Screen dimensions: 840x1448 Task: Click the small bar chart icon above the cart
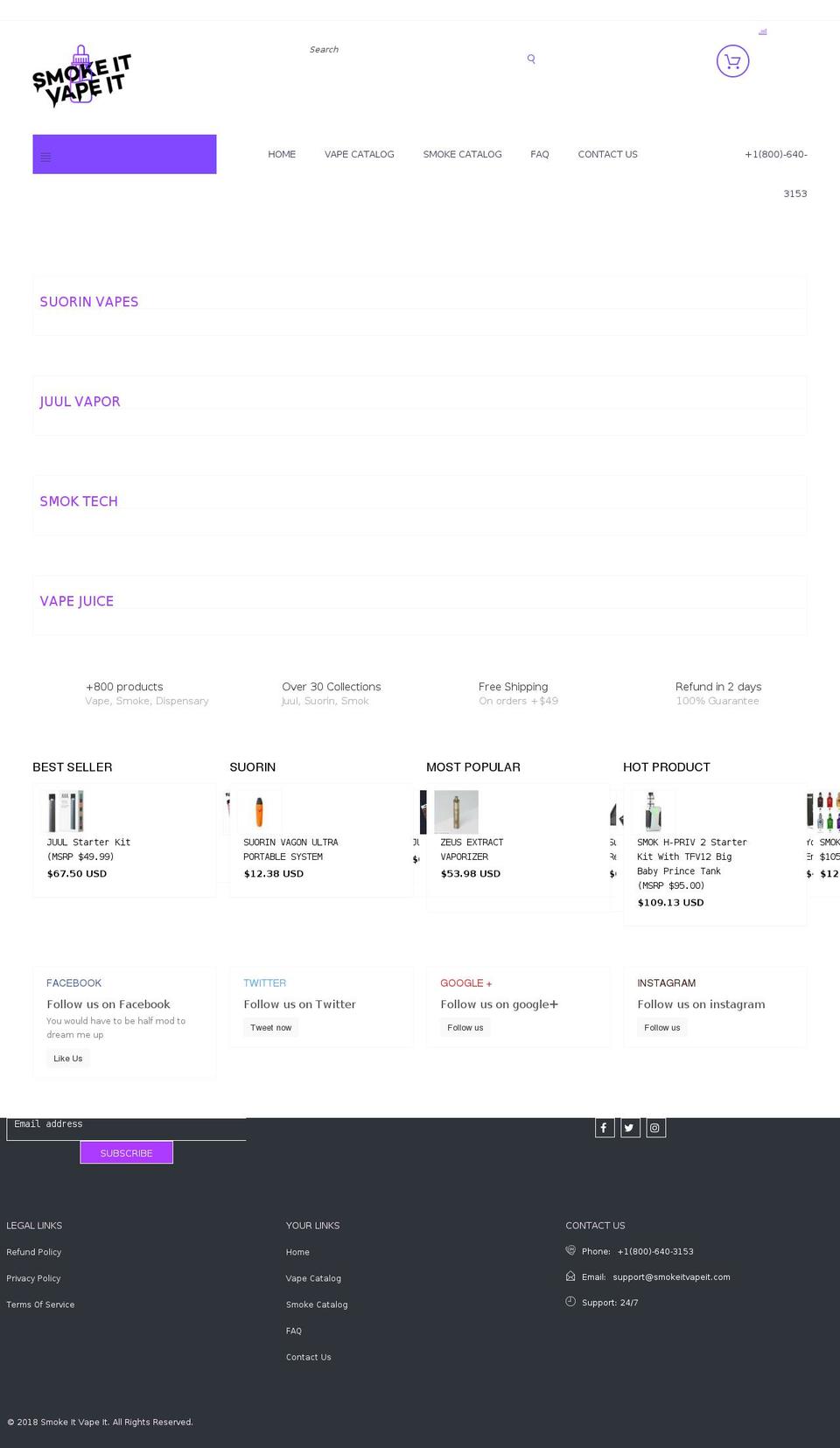coord(763,31)
